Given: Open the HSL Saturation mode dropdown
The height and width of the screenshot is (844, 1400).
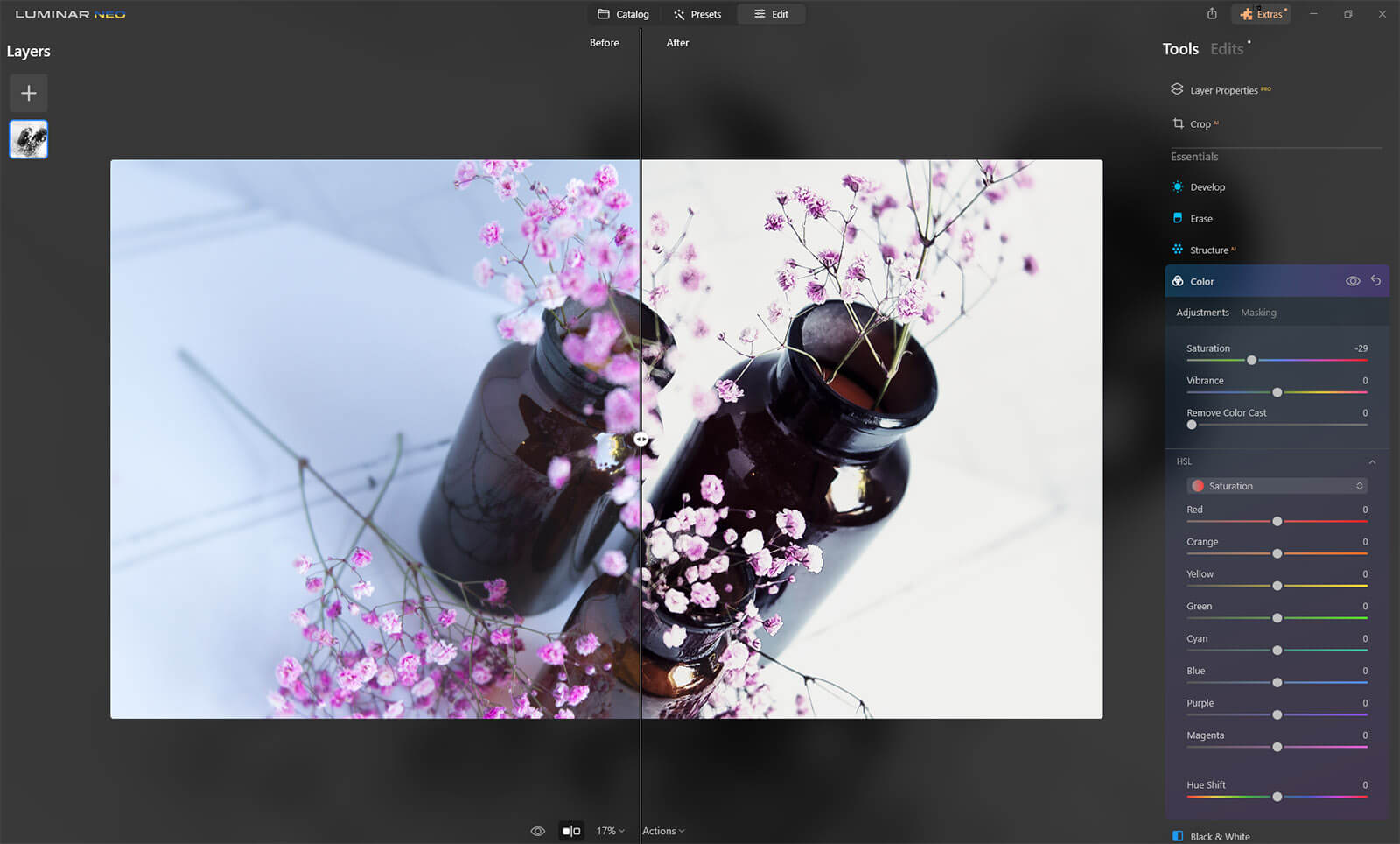Looking at the screenshot, I should click(1277, 486).
